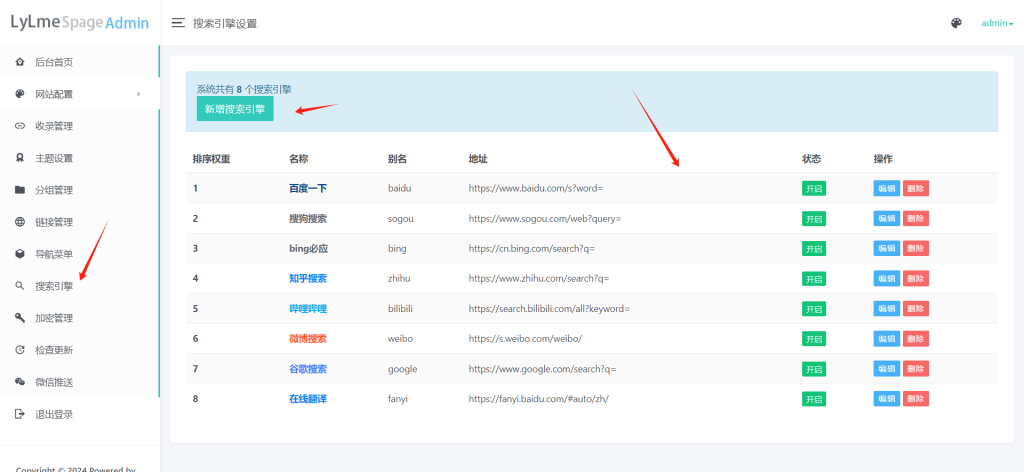1024x472 pixels.
Task: Click 删除 button for 微博搜索 row
Action: click(x=915, y=339)
